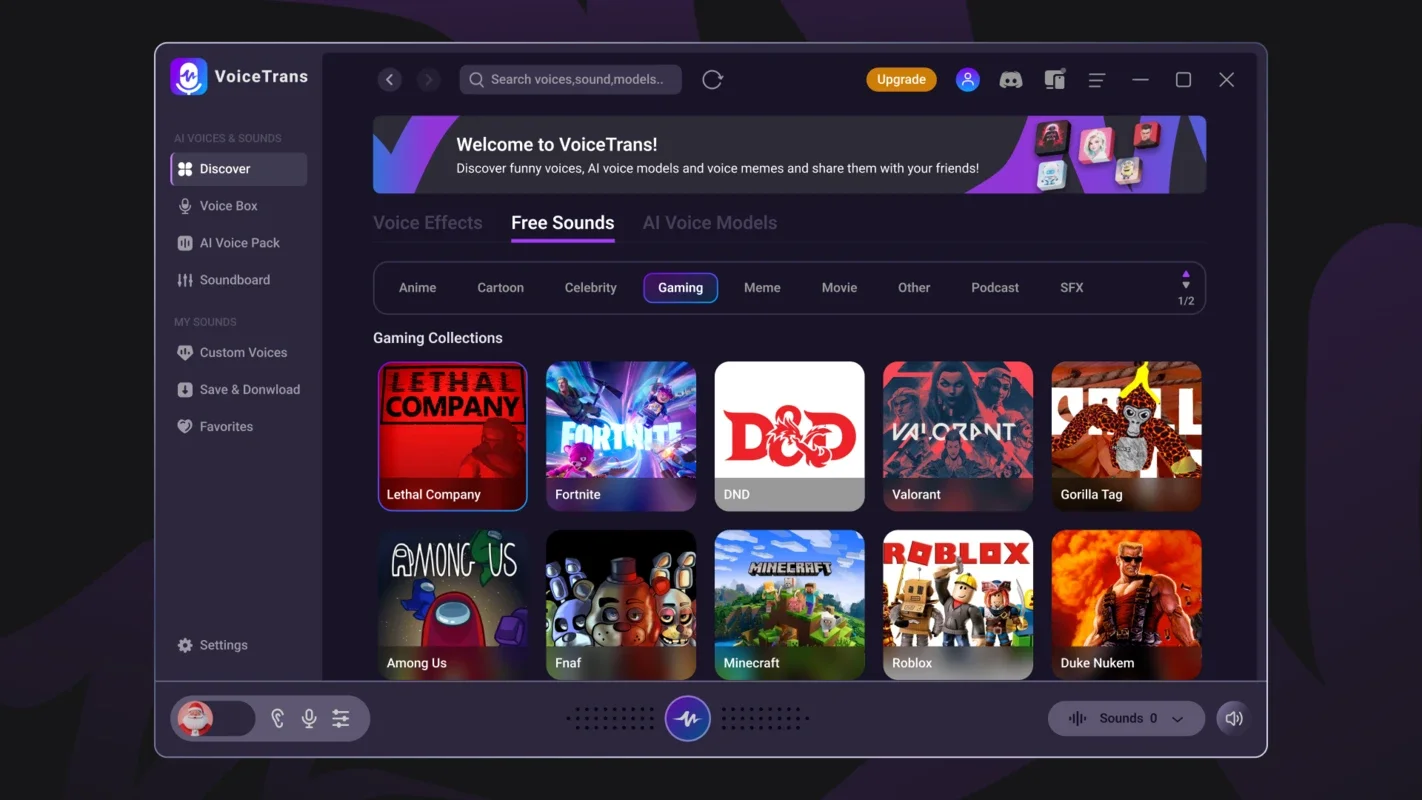This screenshot has width=1422, height=800.
Task: Open the Lethal Company collection
Action: pyautogui.click(x=453, y=436)
